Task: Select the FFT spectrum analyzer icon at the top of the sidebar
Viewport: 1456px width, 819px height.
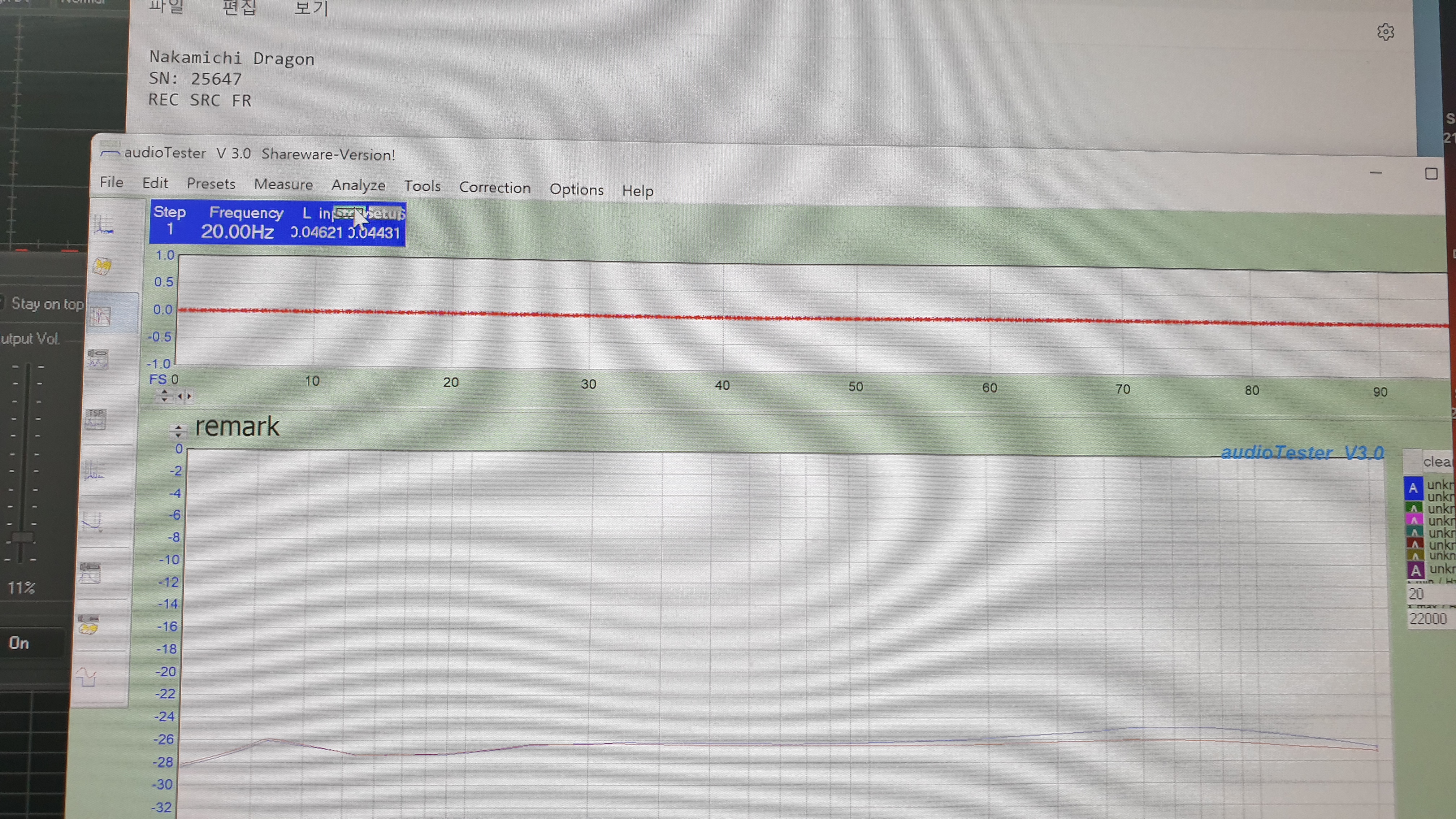Action: pyautogui.click(x=104, y=224)
